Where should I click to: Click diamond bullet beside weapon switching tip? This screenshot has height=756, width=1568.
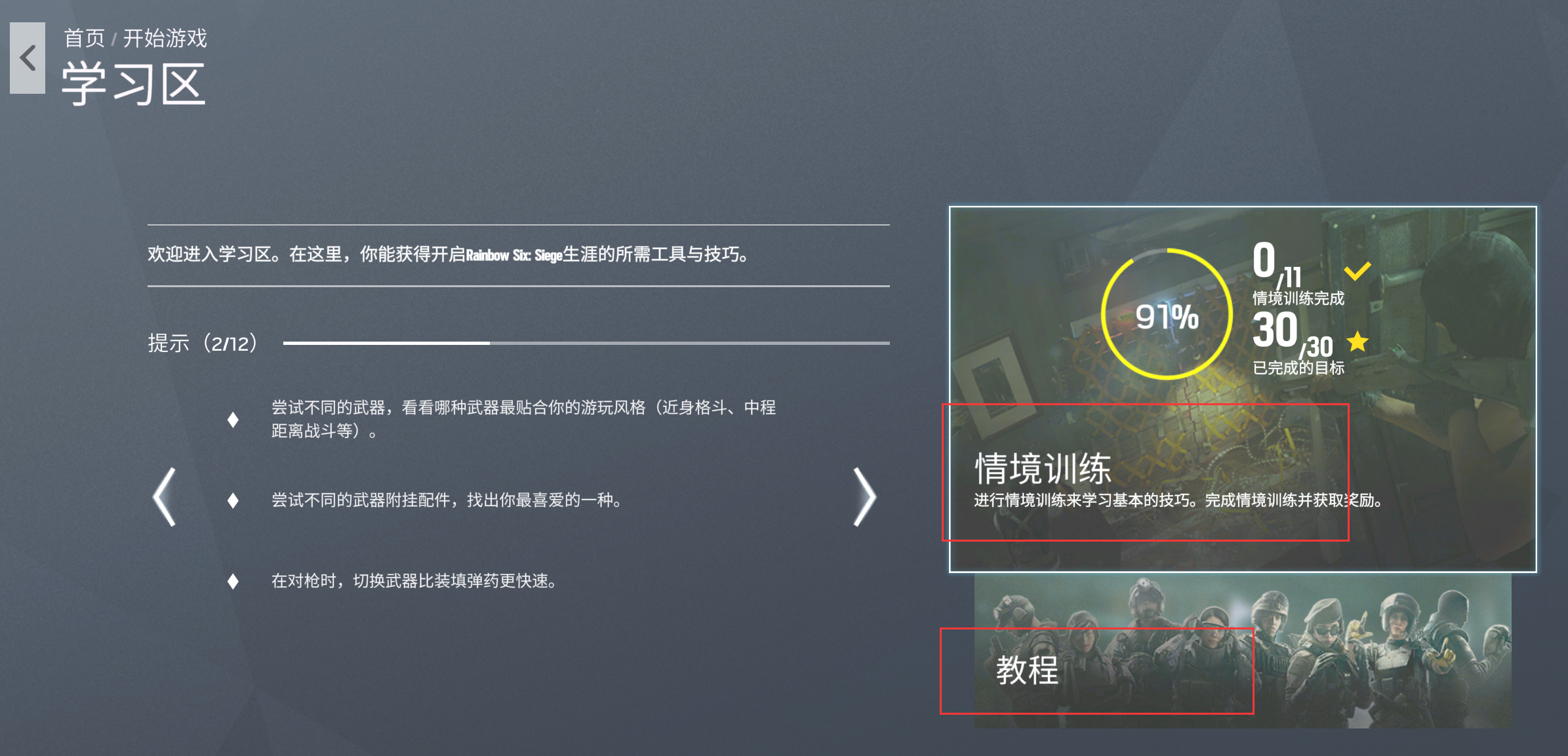tap(233, 581)
